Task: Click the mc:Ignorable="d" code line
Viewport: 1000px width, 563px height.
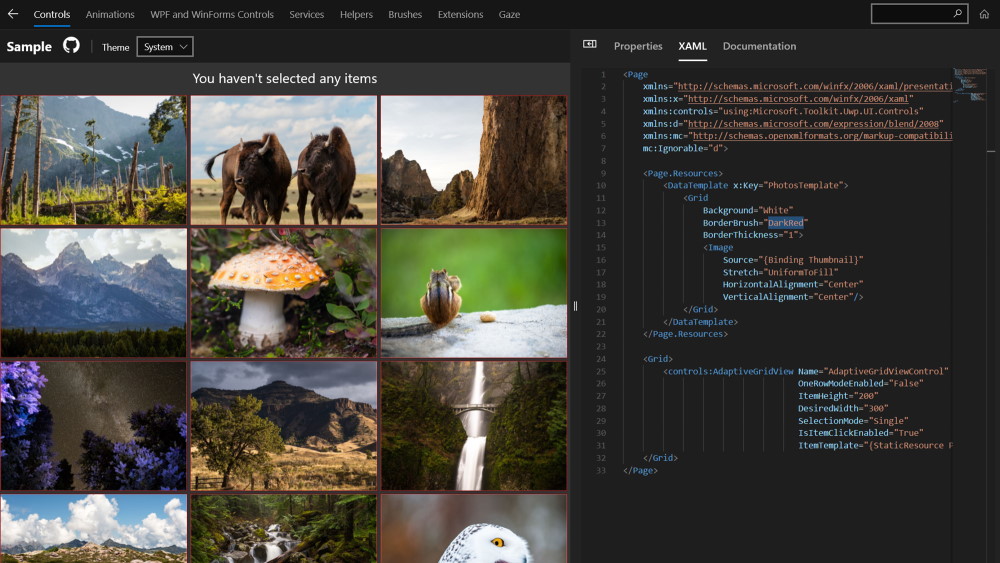Action: coord(685,149)
